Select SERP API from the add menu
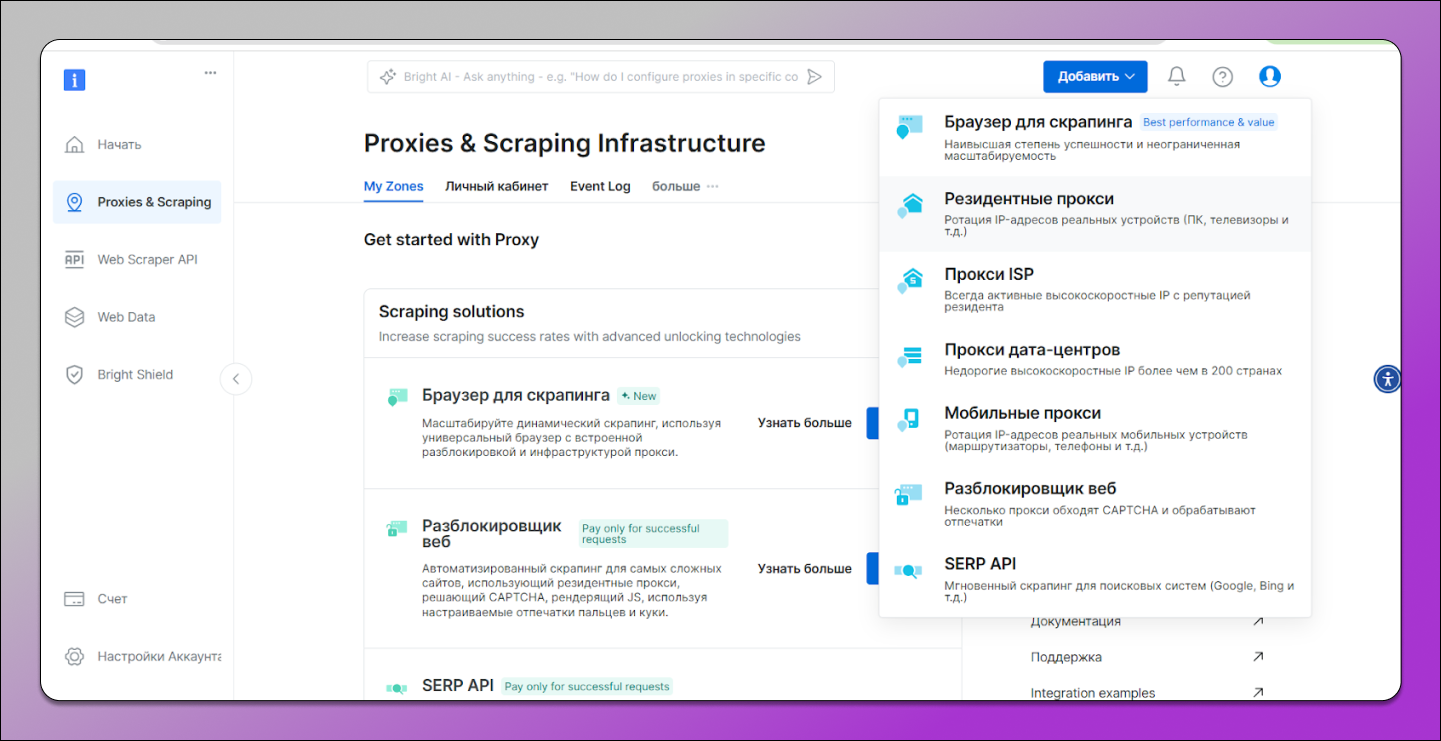This screenshot has width=1441, height=741. coord(1095,578)
